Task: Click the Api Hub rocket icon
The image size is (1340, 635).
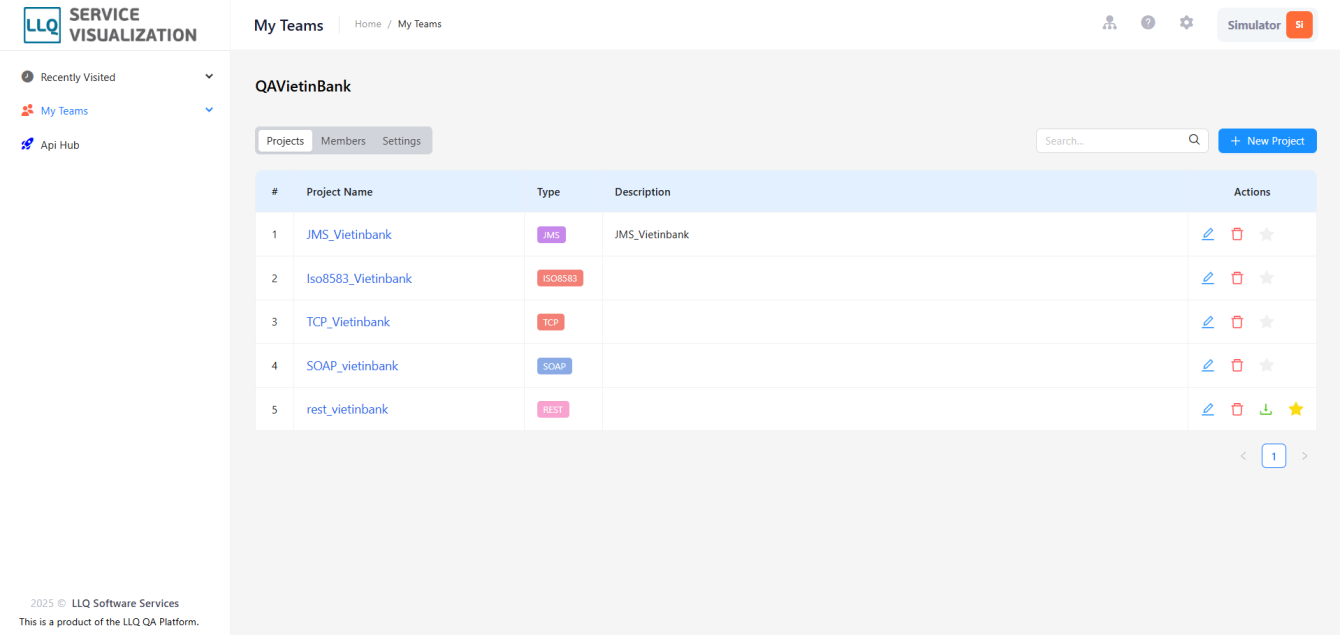Action: (x=27, y=145)
